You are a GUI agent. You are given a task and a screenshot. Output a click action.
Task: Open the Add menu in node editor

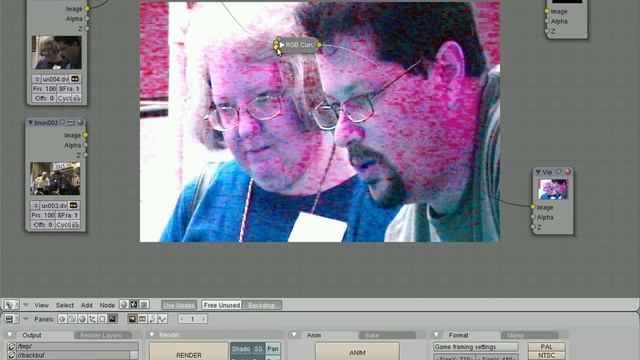pos(87,305)
